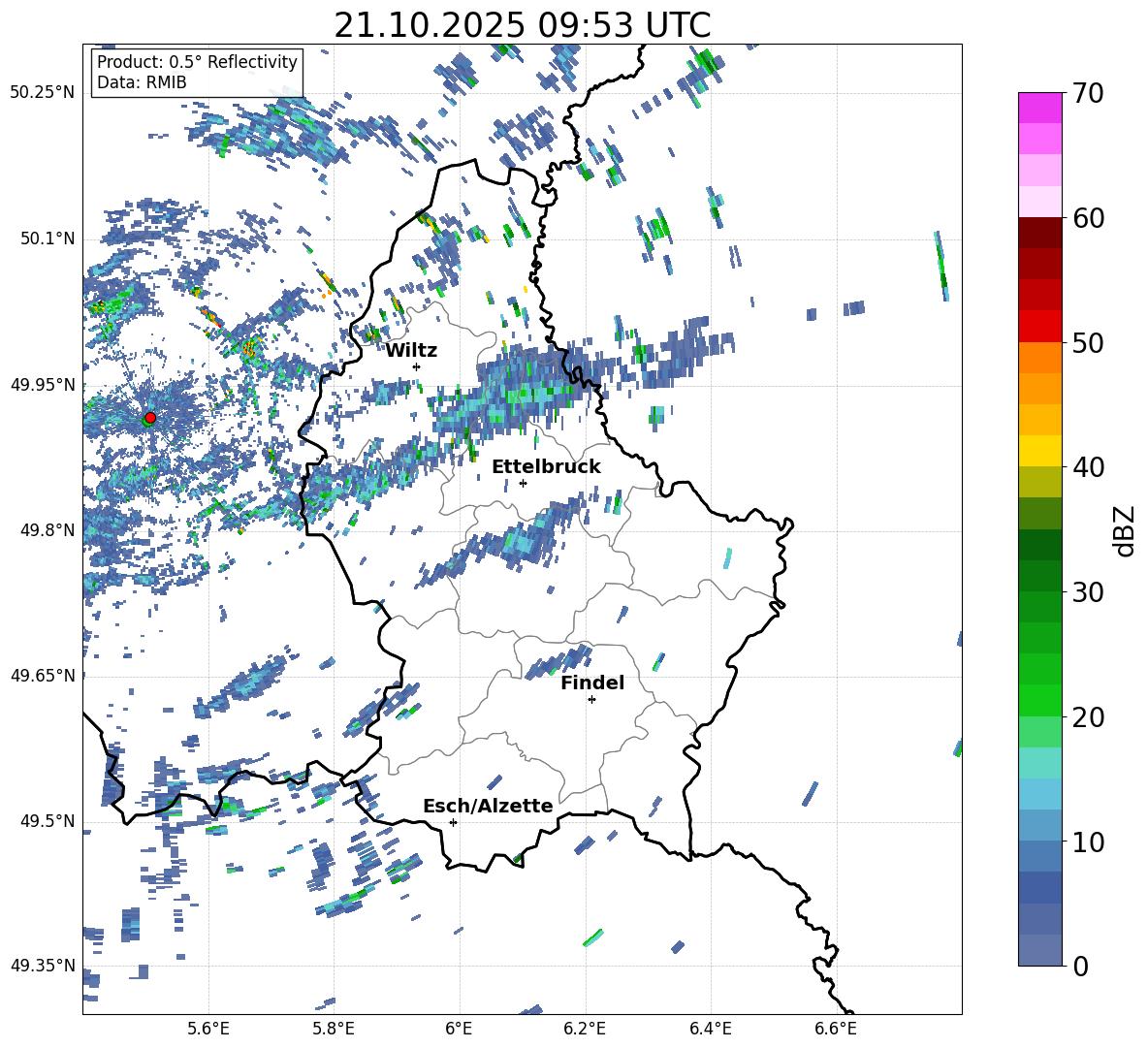The width and height of the screenshot is (1148, 1048).
Task: Click the 'Product: 0.5° Reflectivity' text
Action: pyautogui.click(x=197, y=61)
